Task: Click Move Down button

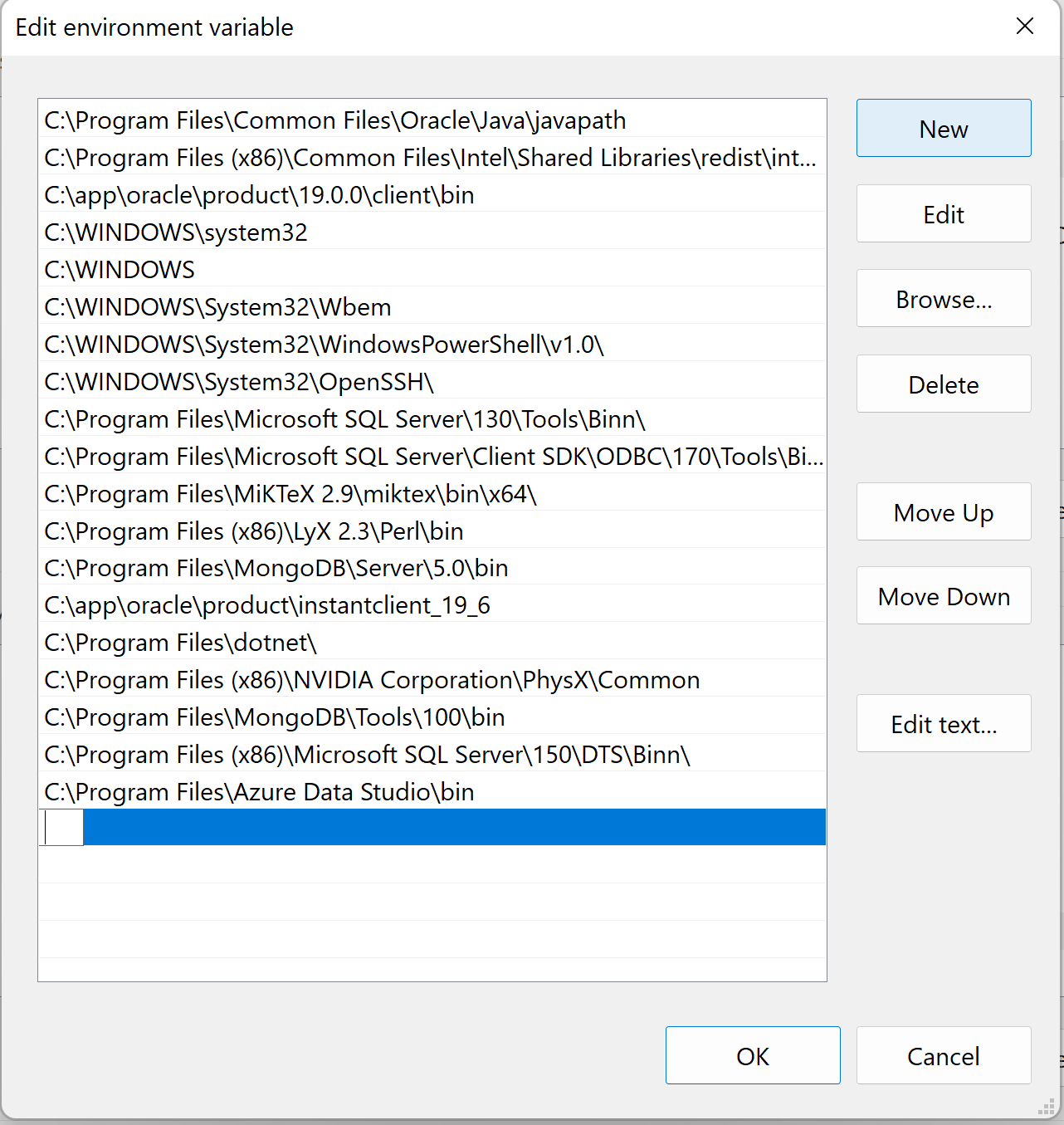Action: click(x=944, y=596)
